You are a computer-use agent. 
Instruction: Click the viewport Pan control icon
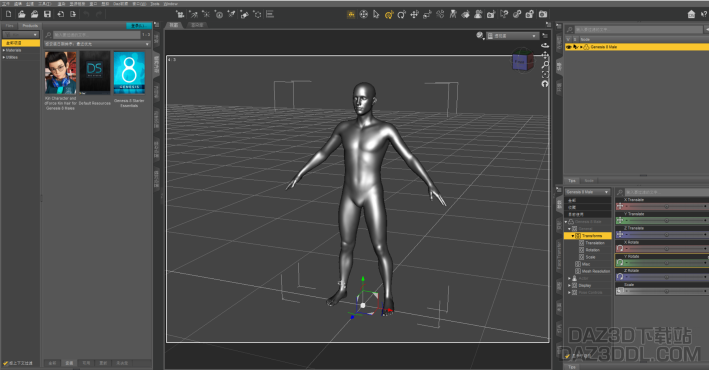pyautogui.click(x=545, y=55)
